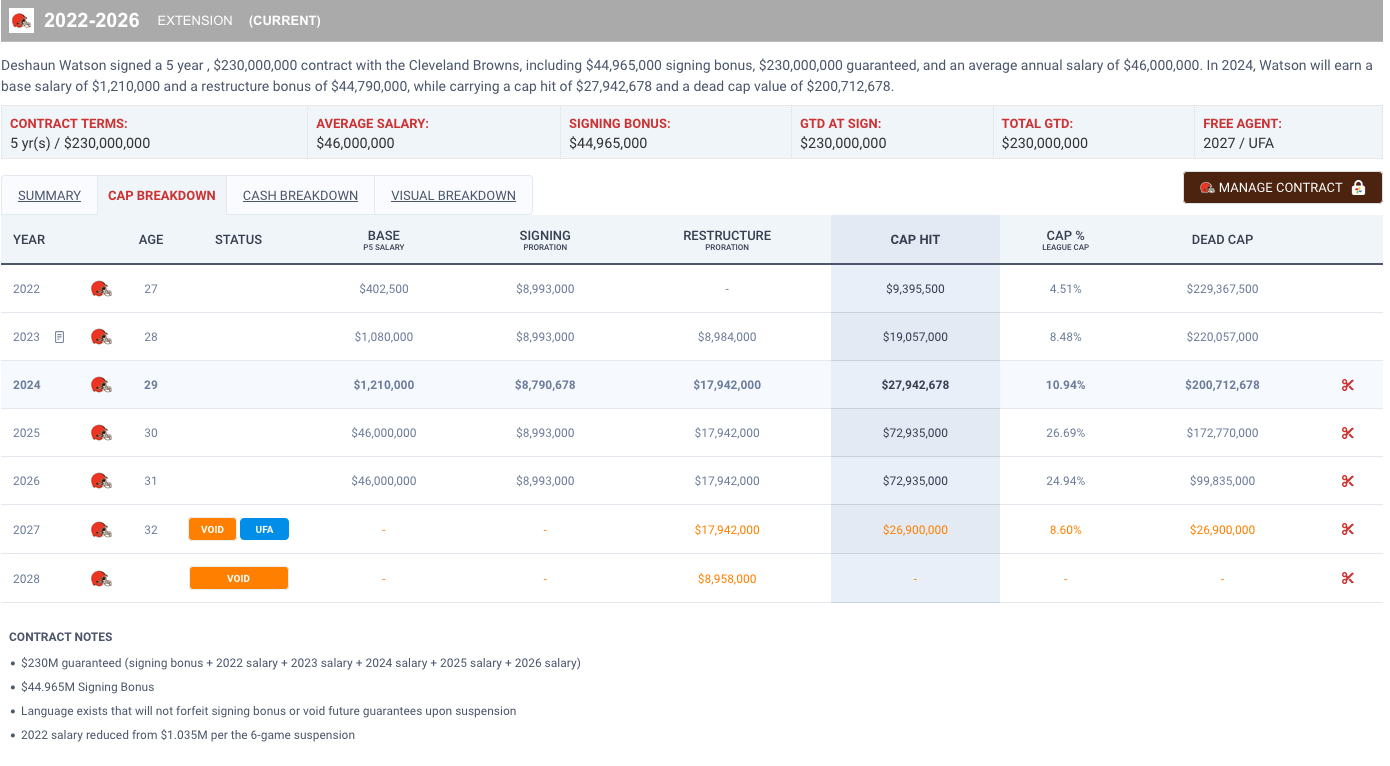The width and height of the screenshot is (1390, 766).
Task: Click Browns helmet icon in 2027 row
Action: point(101,530)
